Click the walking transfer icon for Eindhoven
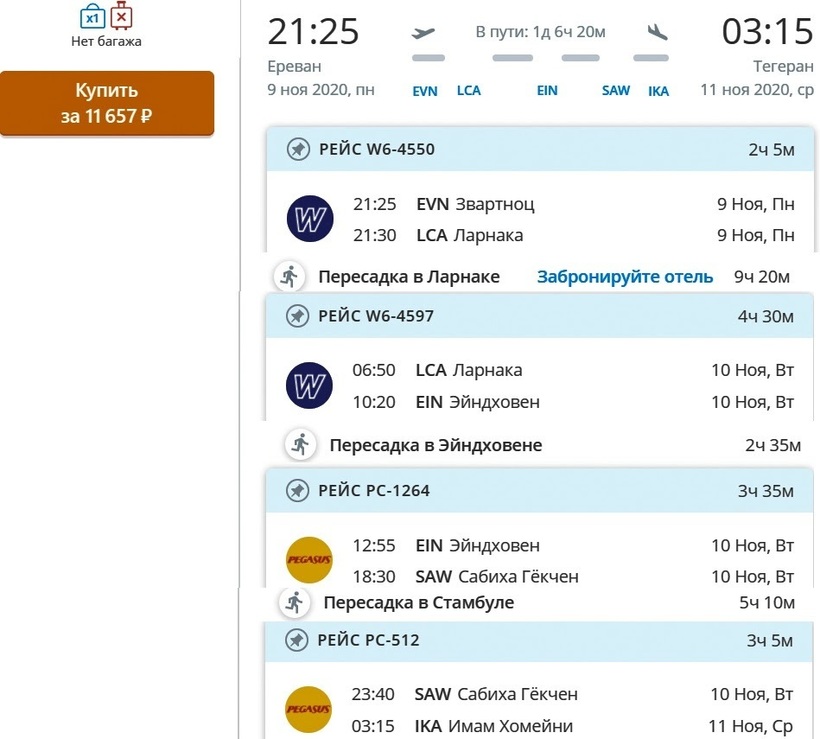This screenshot has height=739, width=820. pos(300,444)
